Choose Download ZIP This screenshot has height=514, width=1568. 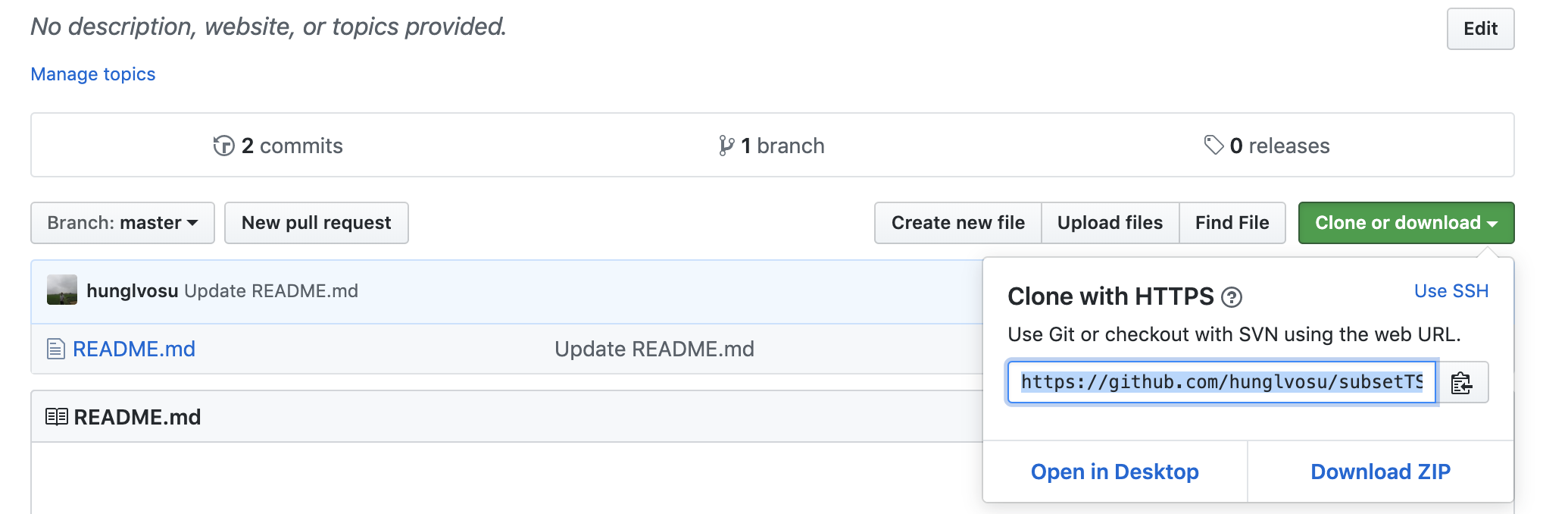pos(1380,472)
